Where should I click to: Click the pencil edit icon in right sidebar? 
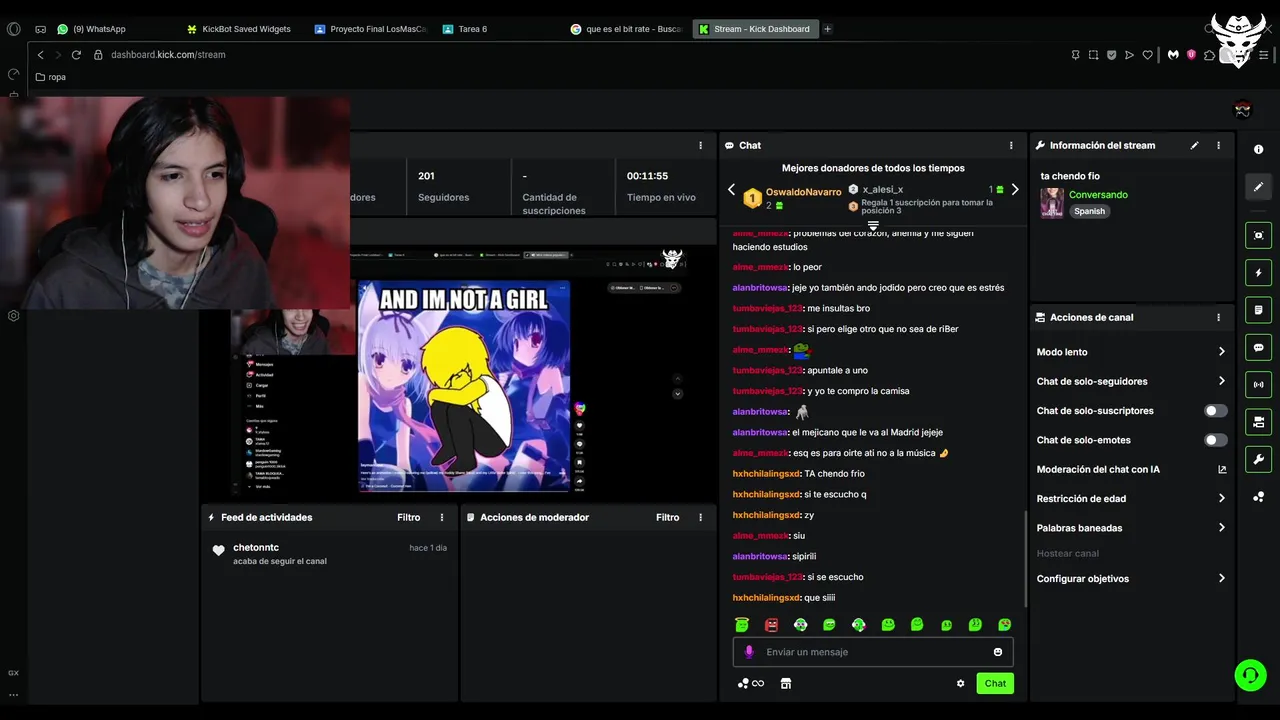(x=1258, y=186)
